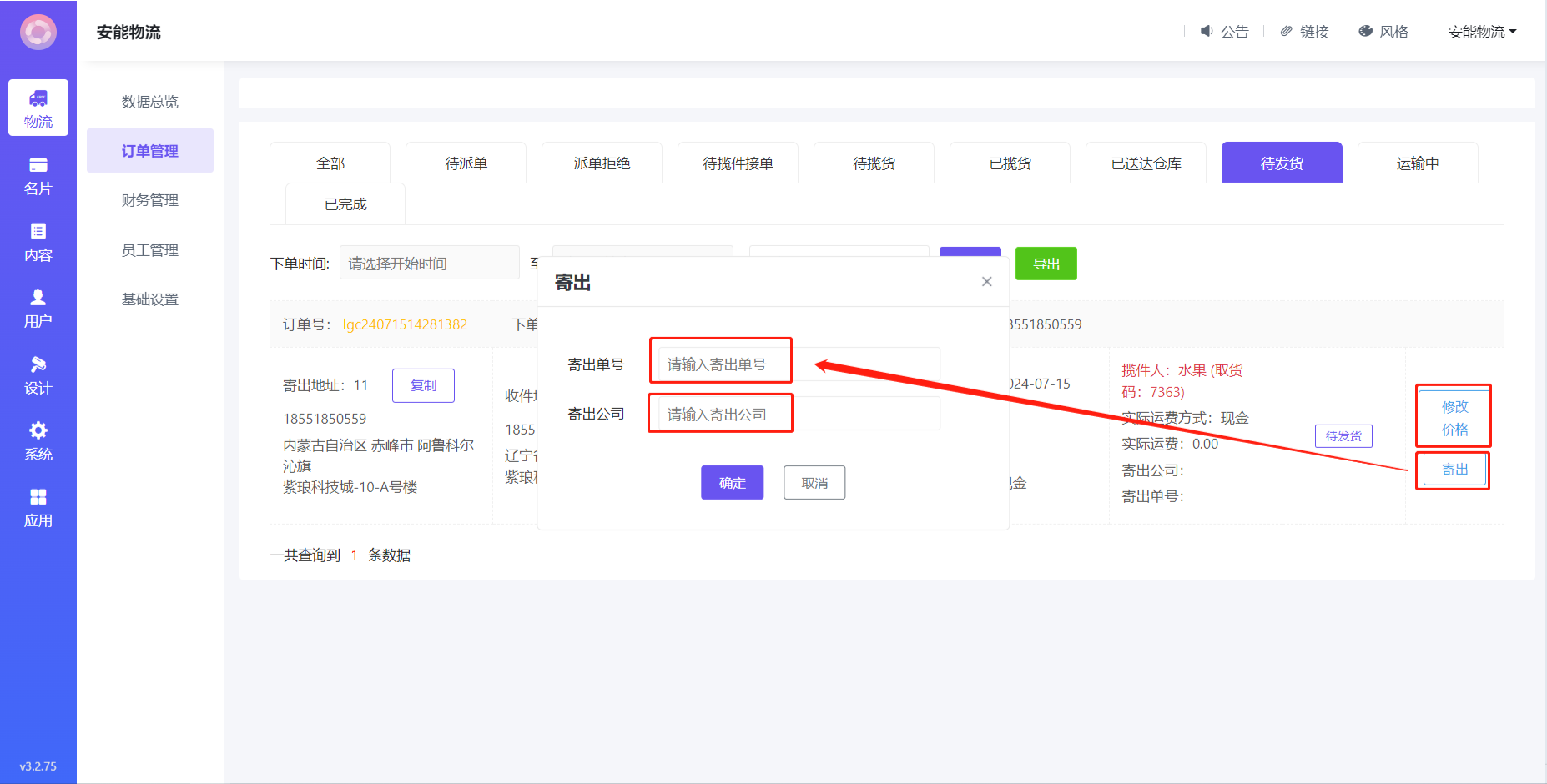Click the green 导出 export button

[x=1046, y=264]
